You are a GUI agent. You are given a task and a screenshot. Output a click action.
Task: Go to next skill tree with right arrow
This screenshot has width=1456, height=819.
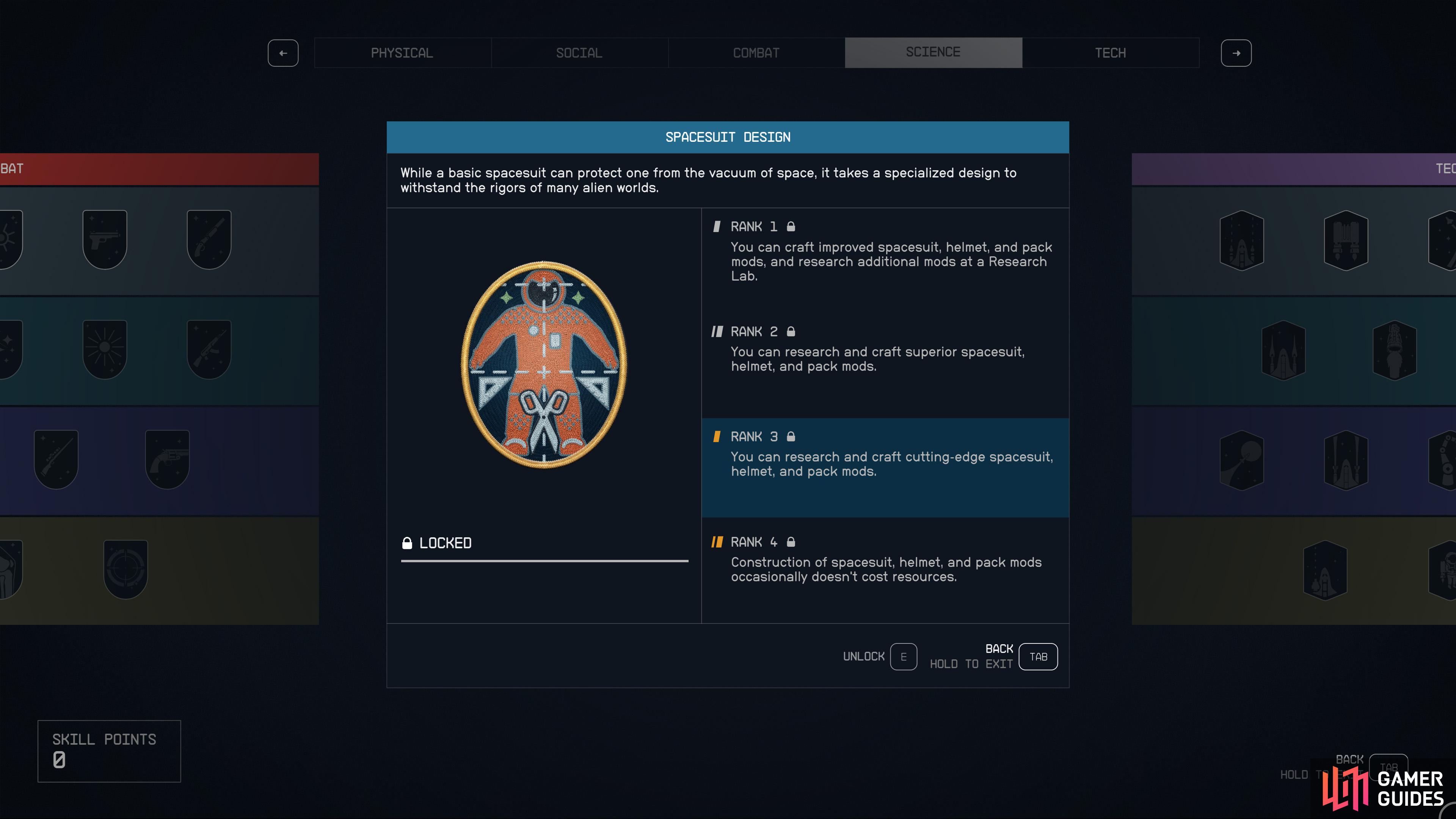pyautogui.click(x=1236, y=53)
